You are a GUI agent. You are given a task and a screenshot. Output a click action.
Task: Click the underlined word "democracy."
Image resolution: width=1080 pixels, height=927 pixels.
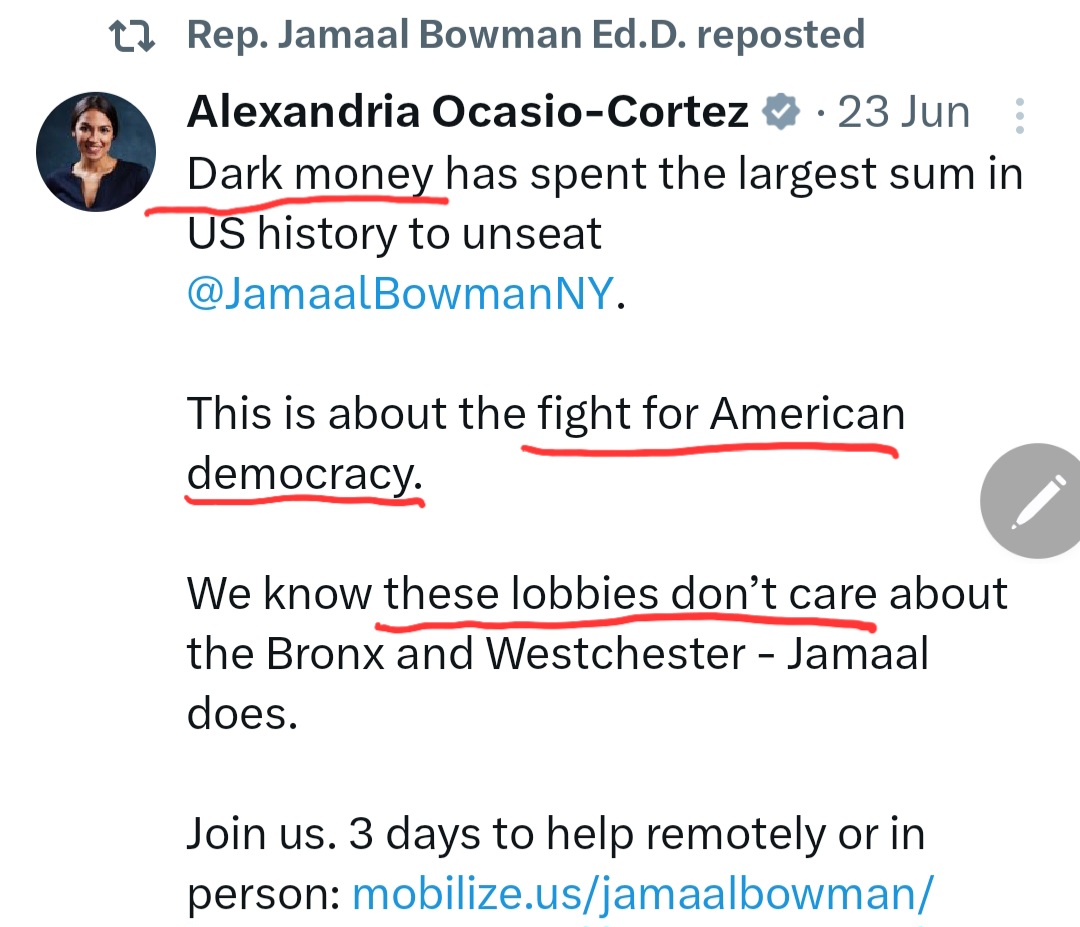tap(304, 474)
